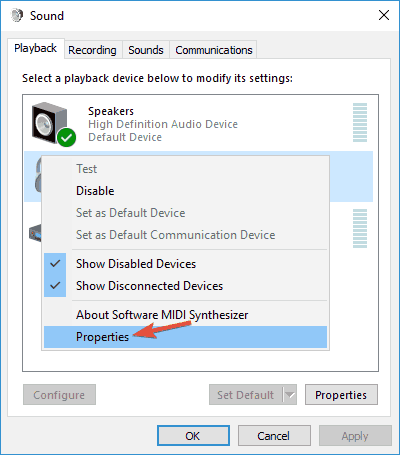Click the partially hidden third device icon
The image size is (400, 455).
click(35, 233)
